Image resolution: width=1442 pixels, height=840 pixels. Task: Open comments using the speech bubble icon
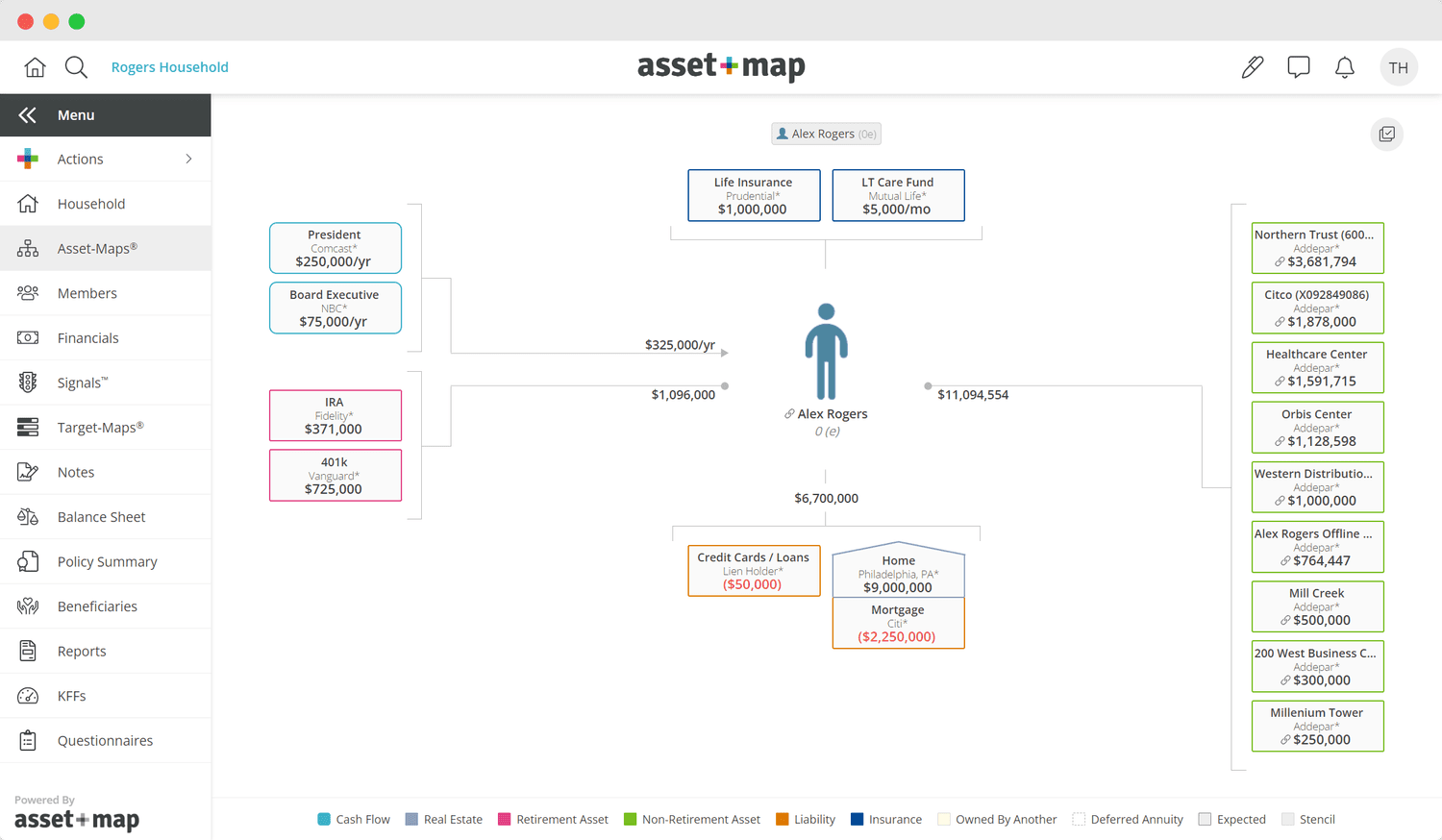1298,66
